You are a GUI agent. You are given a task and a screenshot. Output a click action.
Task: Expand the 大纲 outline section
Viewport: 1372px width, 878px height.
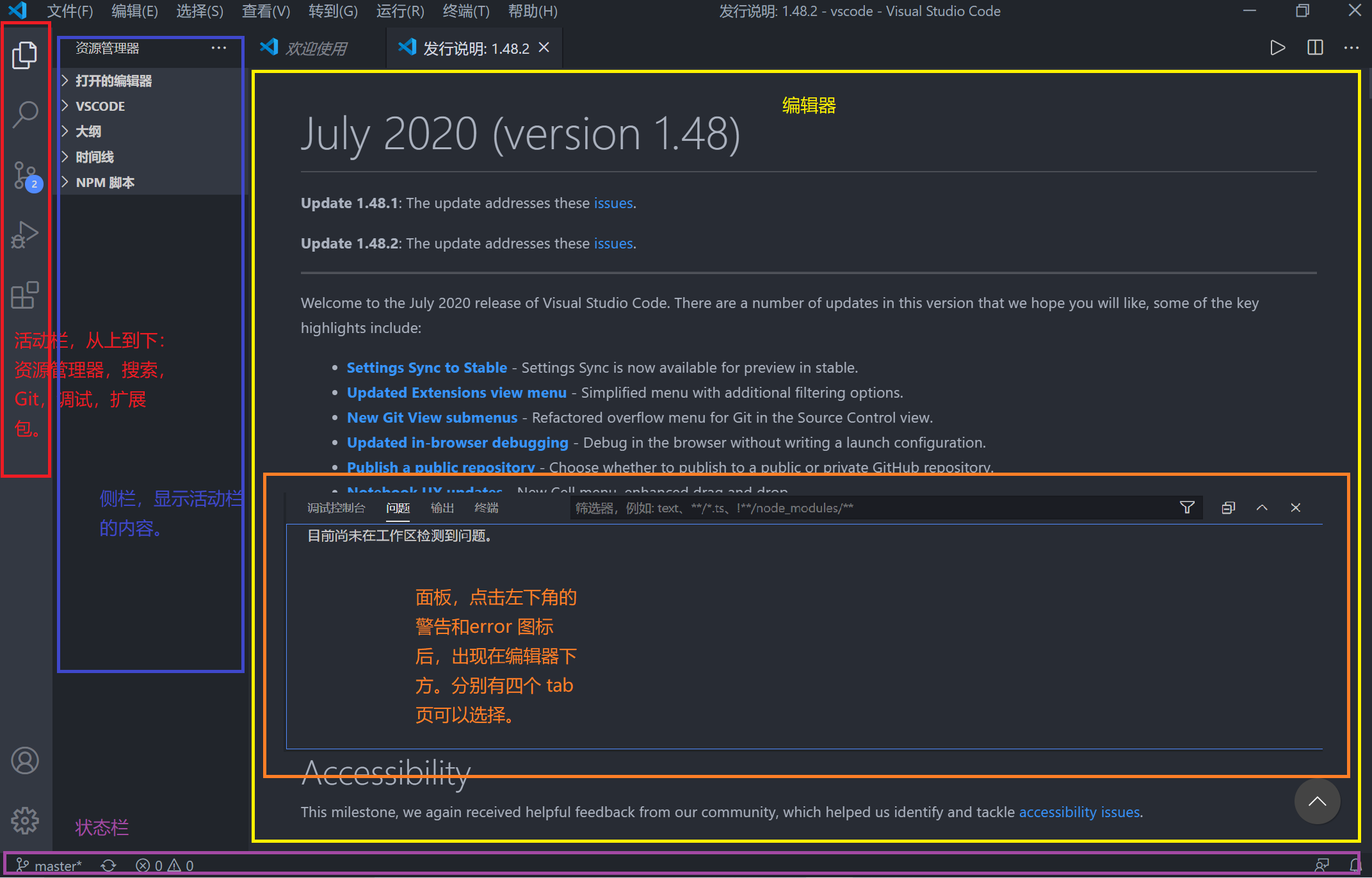(x=150, y=131)
